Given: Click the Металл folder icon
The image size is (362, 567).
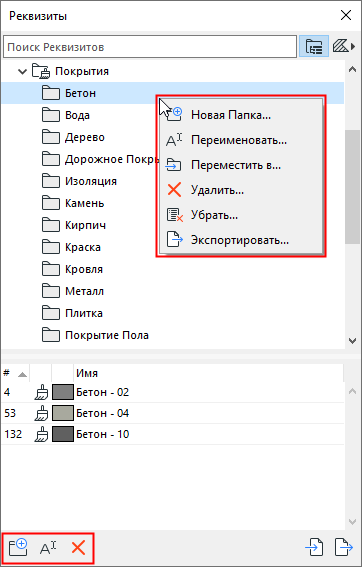Looking at the screenshot, I should tap(51, 291).
